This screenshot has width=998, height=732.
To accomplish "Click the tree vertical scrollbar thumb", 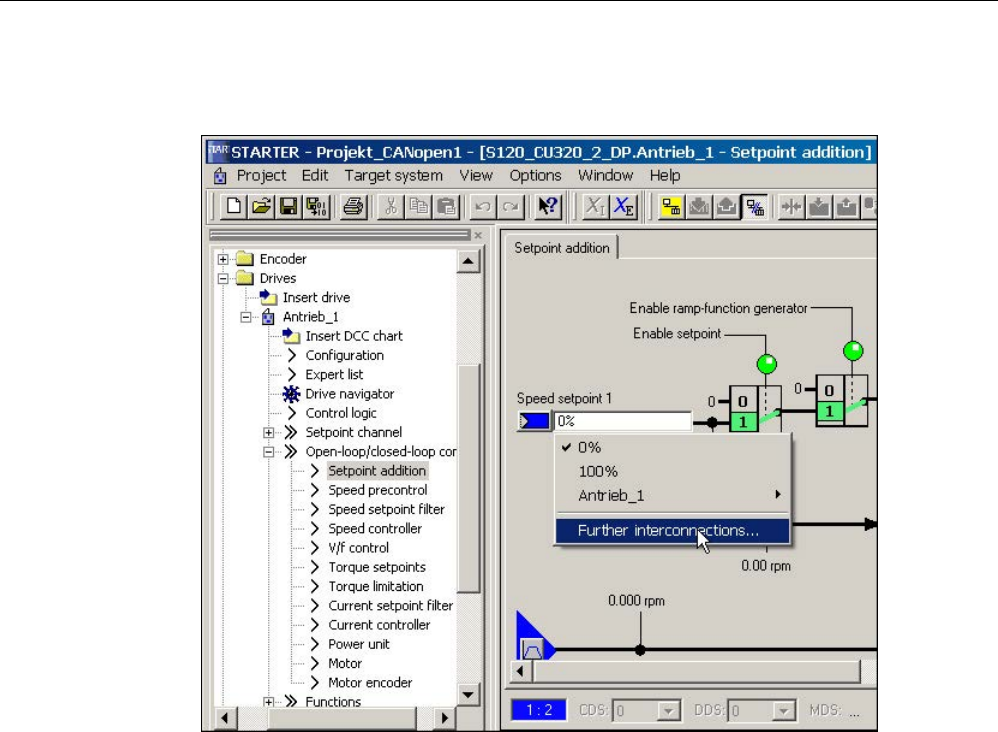I will coord(468,479).
